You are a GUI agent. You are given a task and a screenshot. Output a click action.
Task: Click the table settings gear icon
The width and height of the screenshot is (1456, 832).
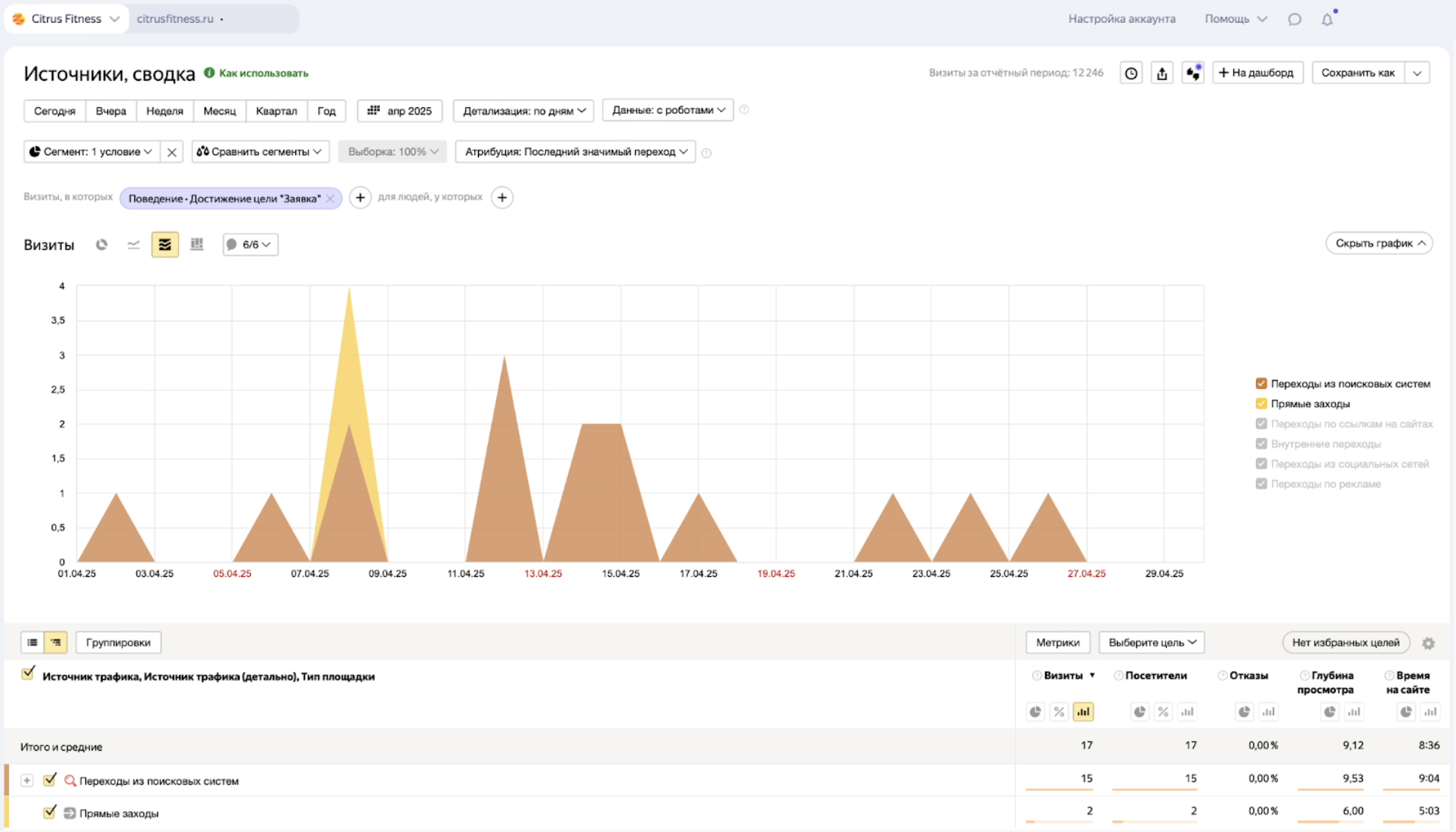(1428, 643)
